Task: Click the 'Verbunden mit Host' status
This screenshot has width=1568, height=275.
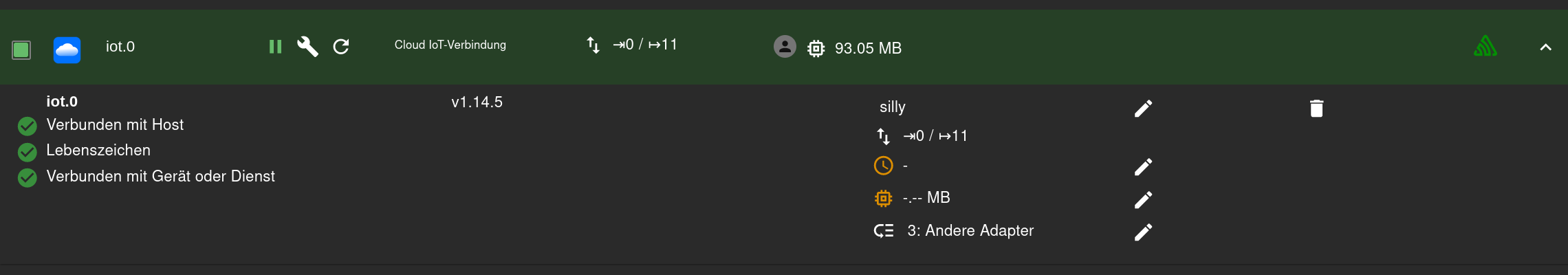Action: point(115,125)
